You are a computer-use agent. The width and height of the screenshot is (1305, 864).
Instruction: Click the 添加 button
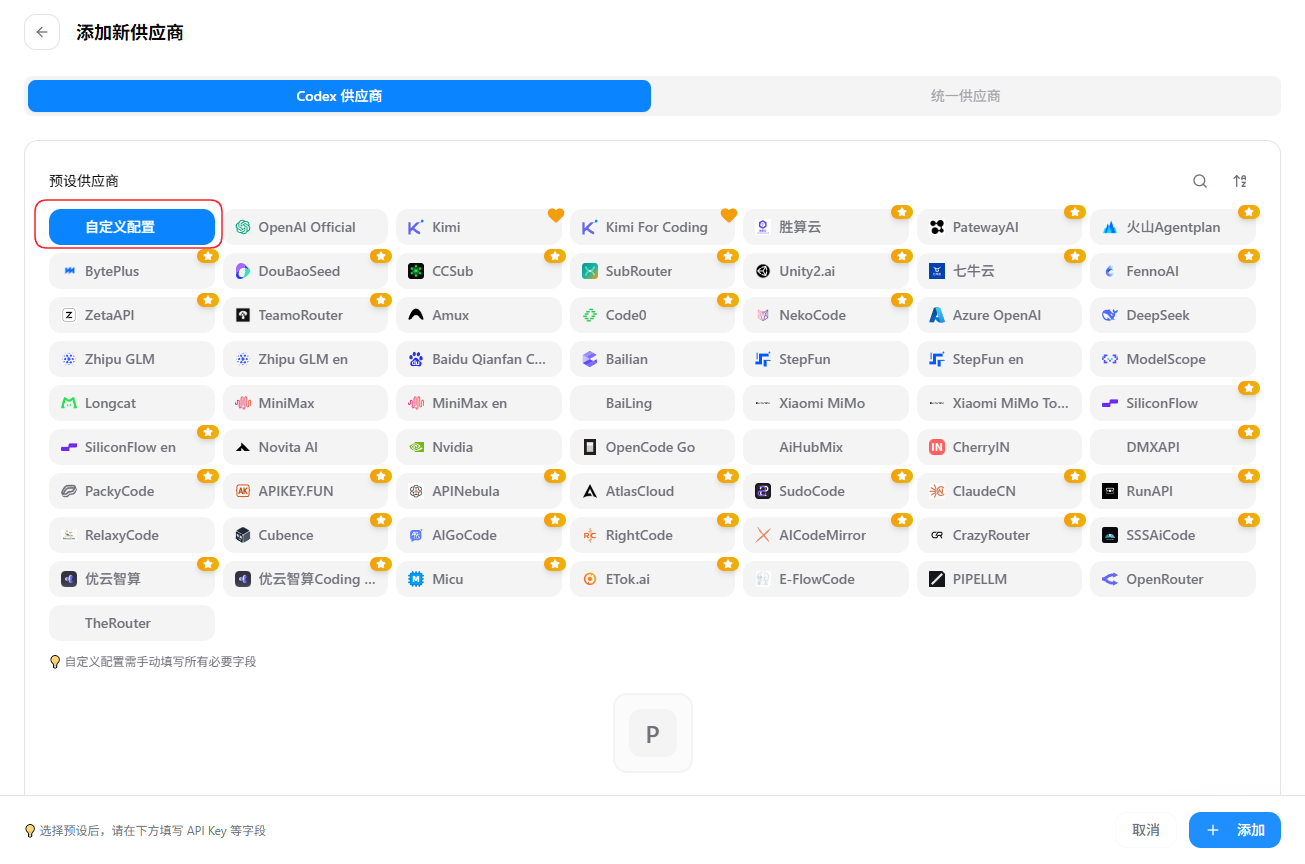pyautogui.click(x=1235, y=830)
